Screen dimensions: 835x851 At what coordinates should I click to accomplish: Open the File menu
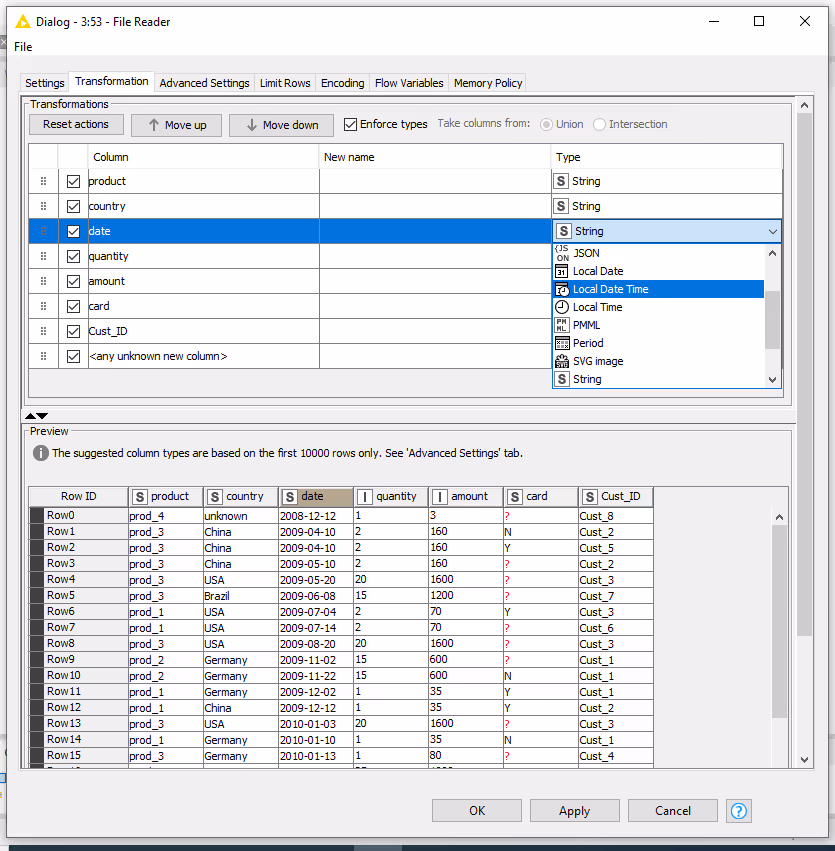pyautogui.click(x=23, y=46)
